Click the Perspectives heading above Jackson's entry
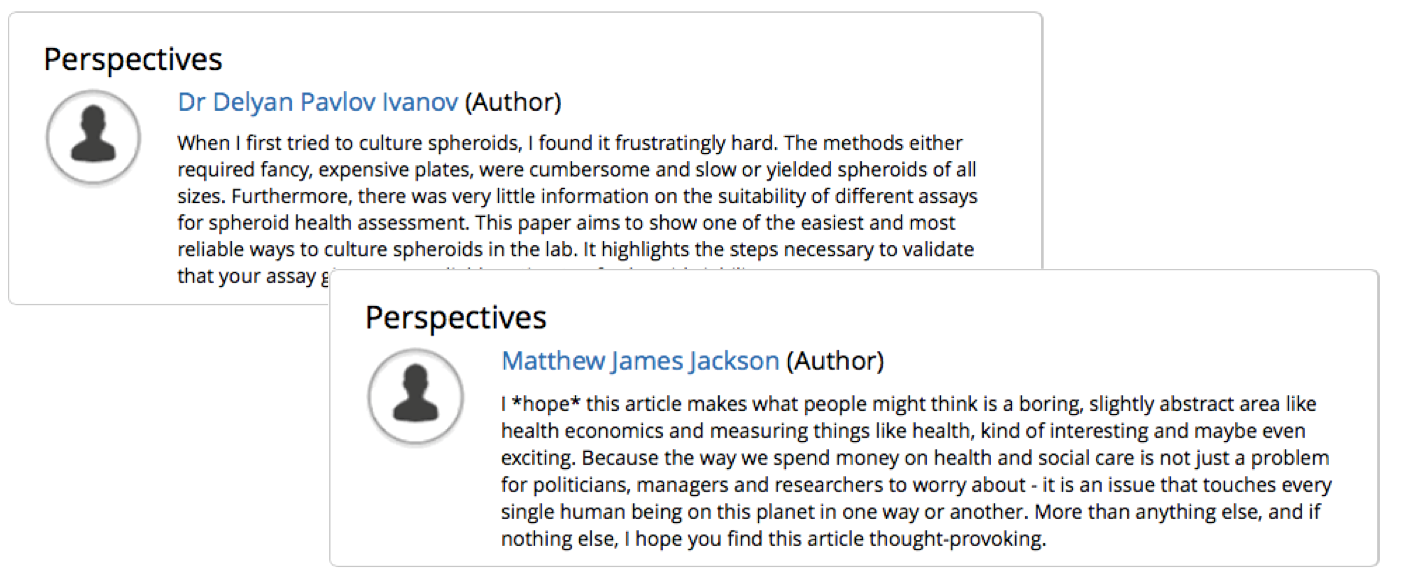 tap(455, 318)
